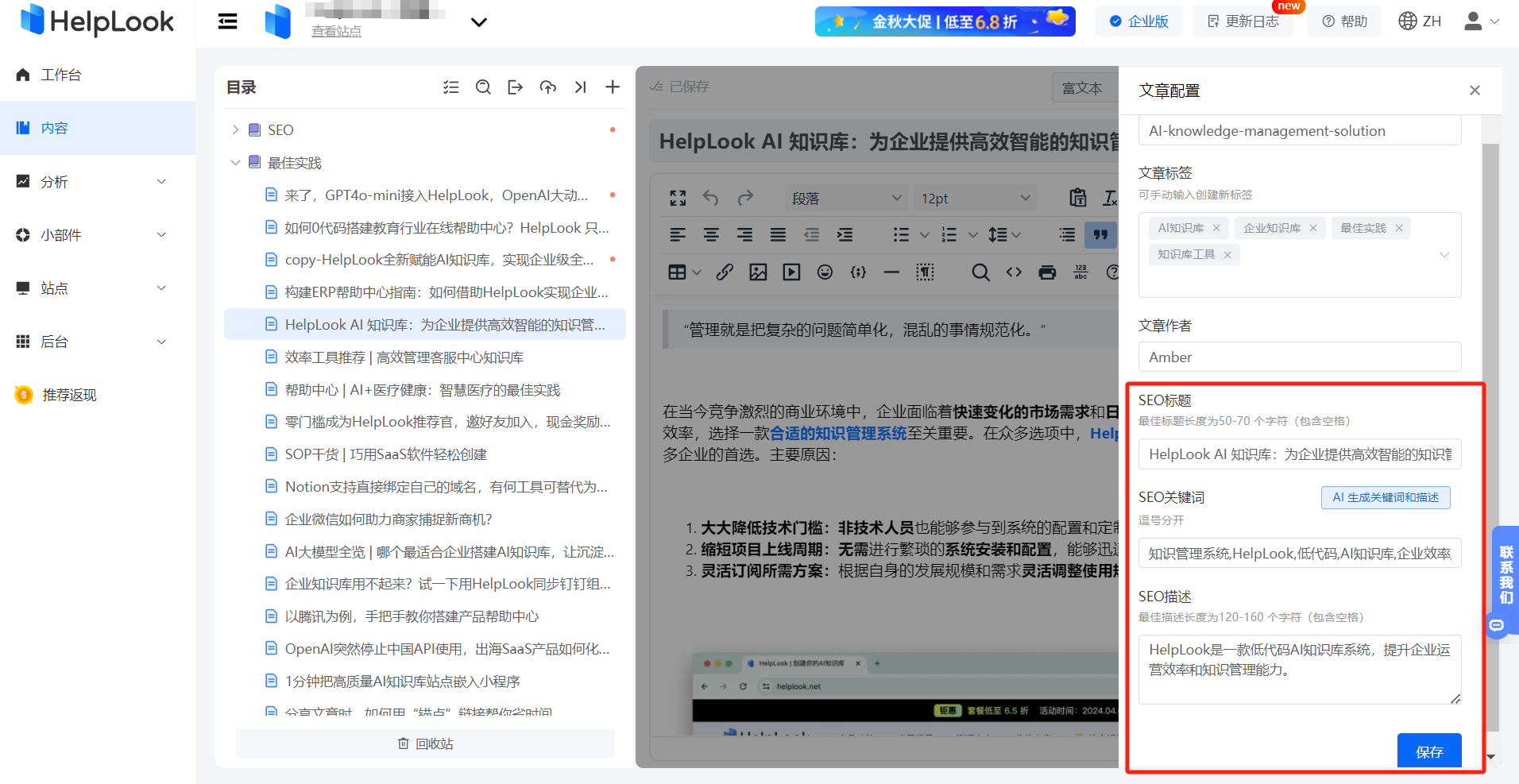Expand the 后台 sidebar menu
1519x784 pixels.
pos(162,342)
